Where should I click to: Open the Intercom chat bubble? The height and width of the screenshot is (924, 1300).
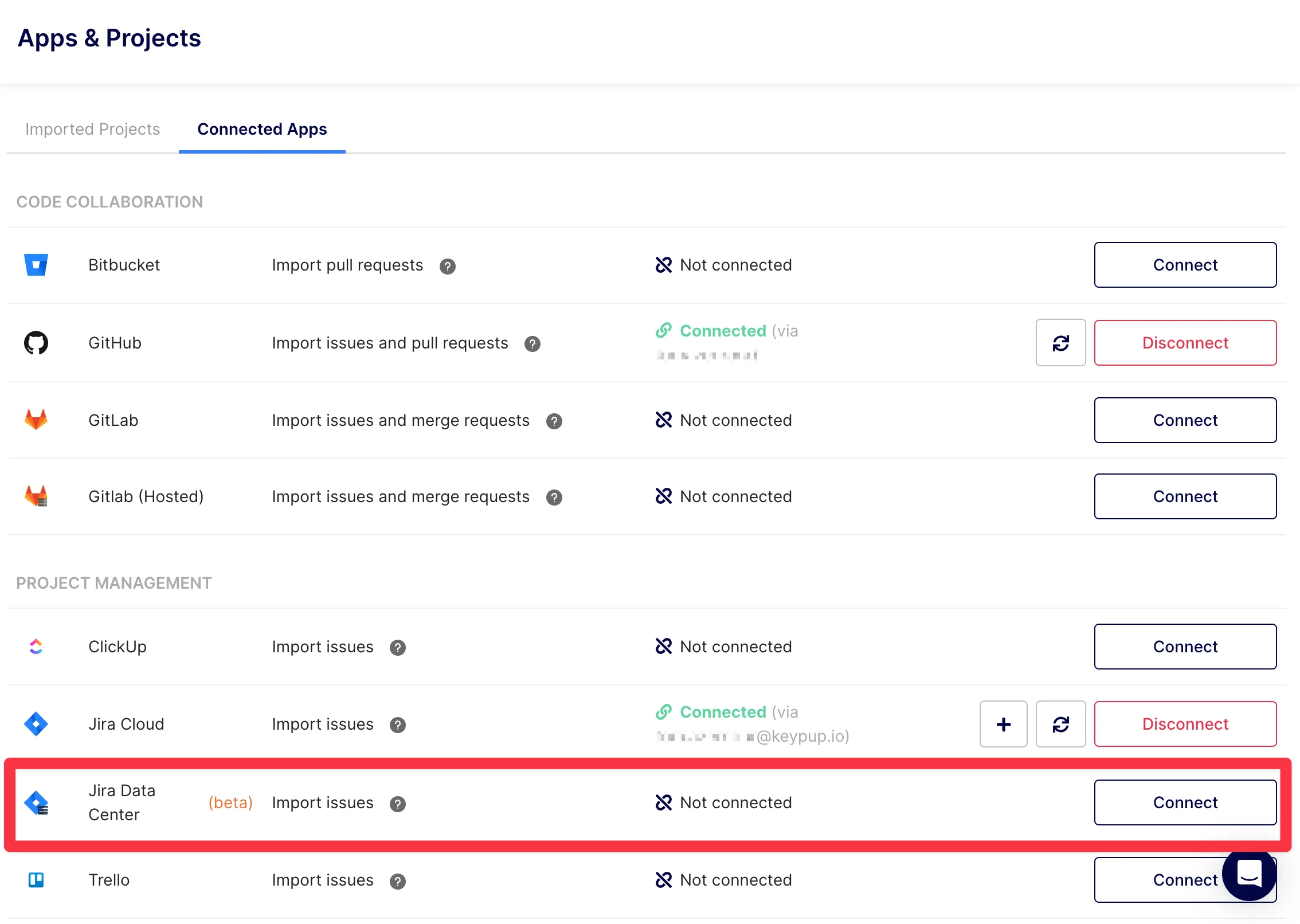point(1248,878)
